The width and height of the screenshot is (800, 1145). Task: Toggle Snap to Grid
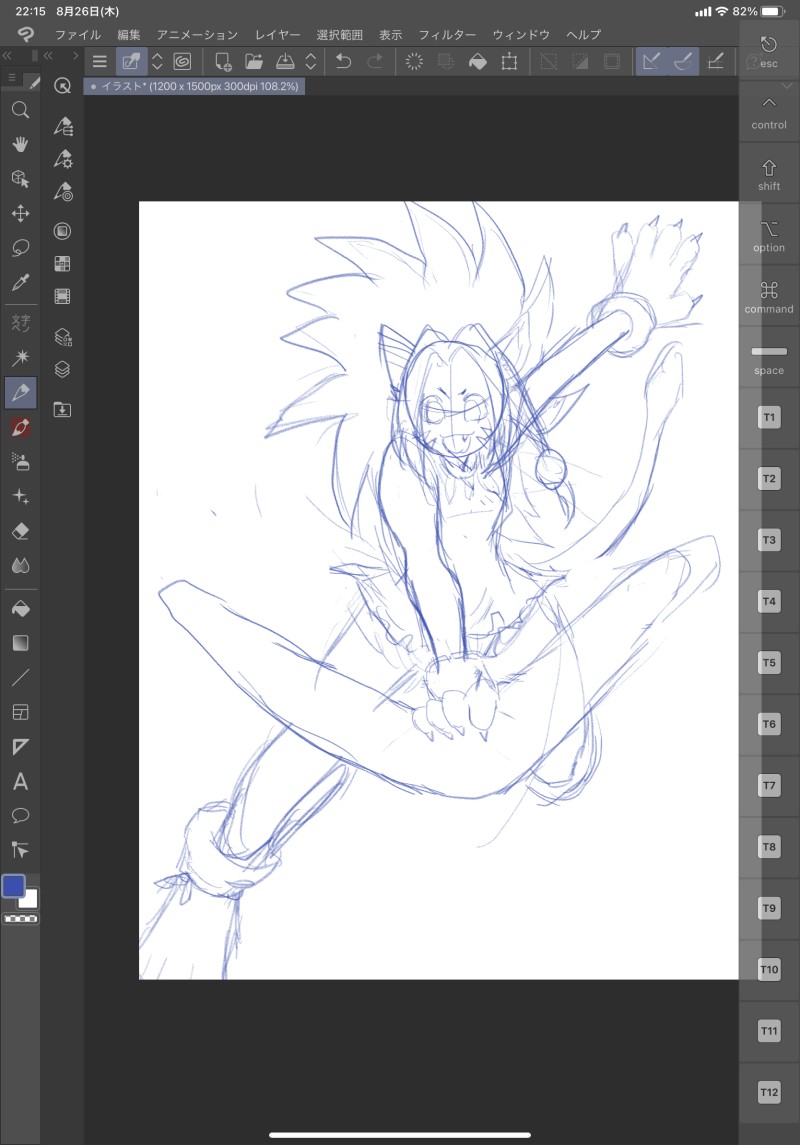click(716, 61)
